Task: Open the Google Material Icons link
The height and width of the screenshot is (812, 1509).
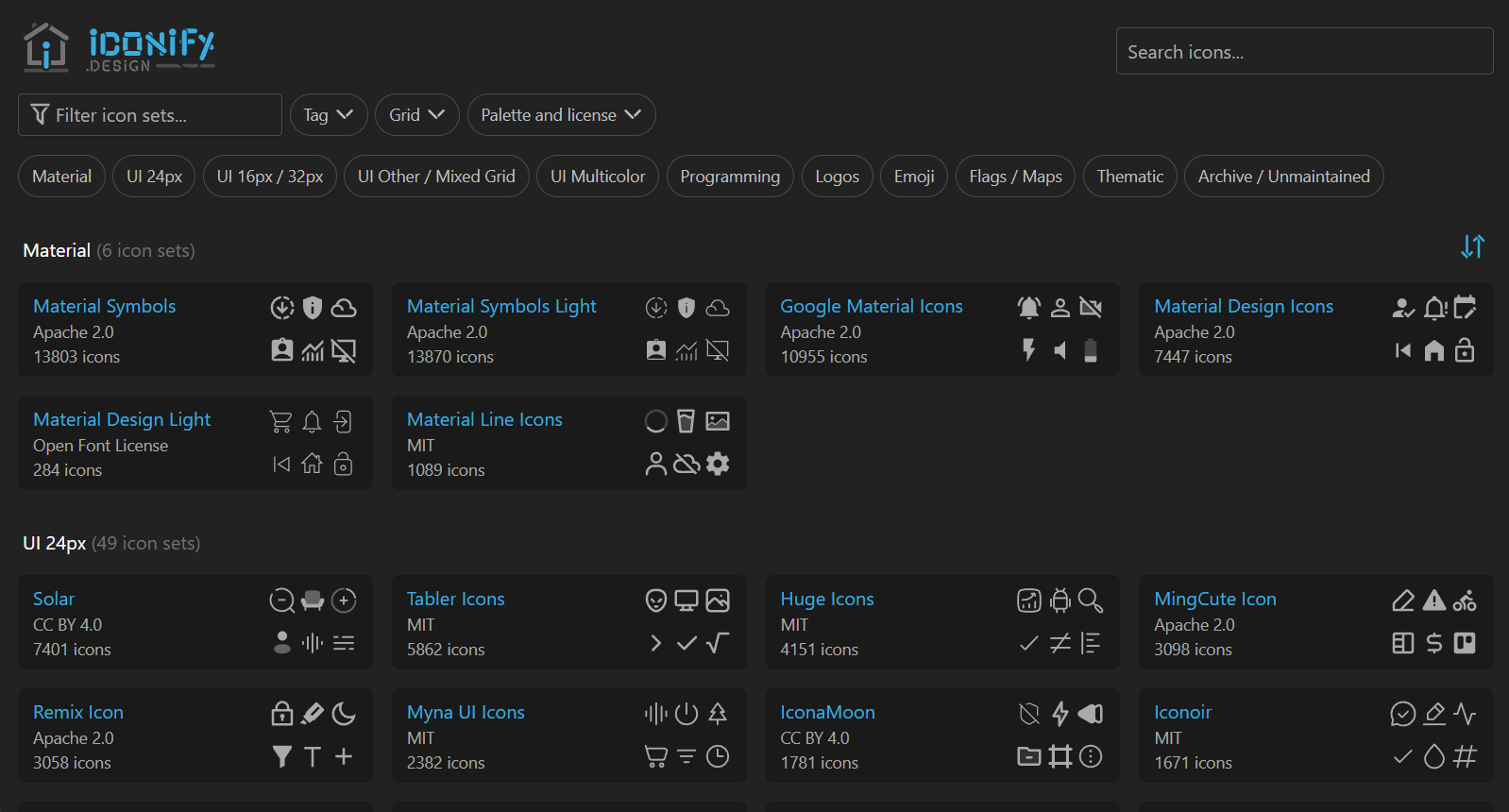Action: point(871,306)
